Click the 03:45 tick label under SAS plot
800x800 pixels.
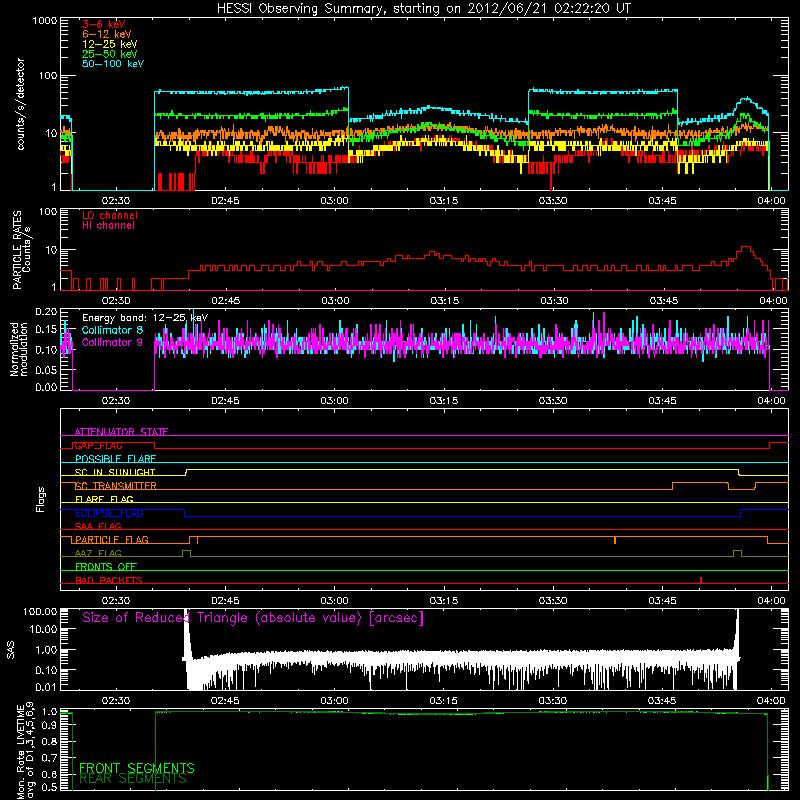[662, 701]
